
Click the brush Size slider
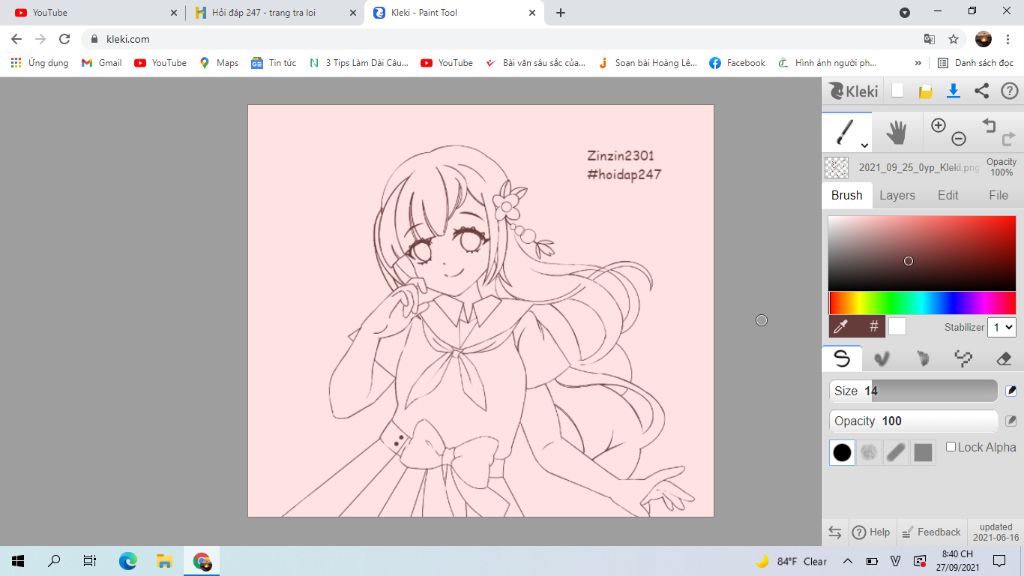point(913,391)
